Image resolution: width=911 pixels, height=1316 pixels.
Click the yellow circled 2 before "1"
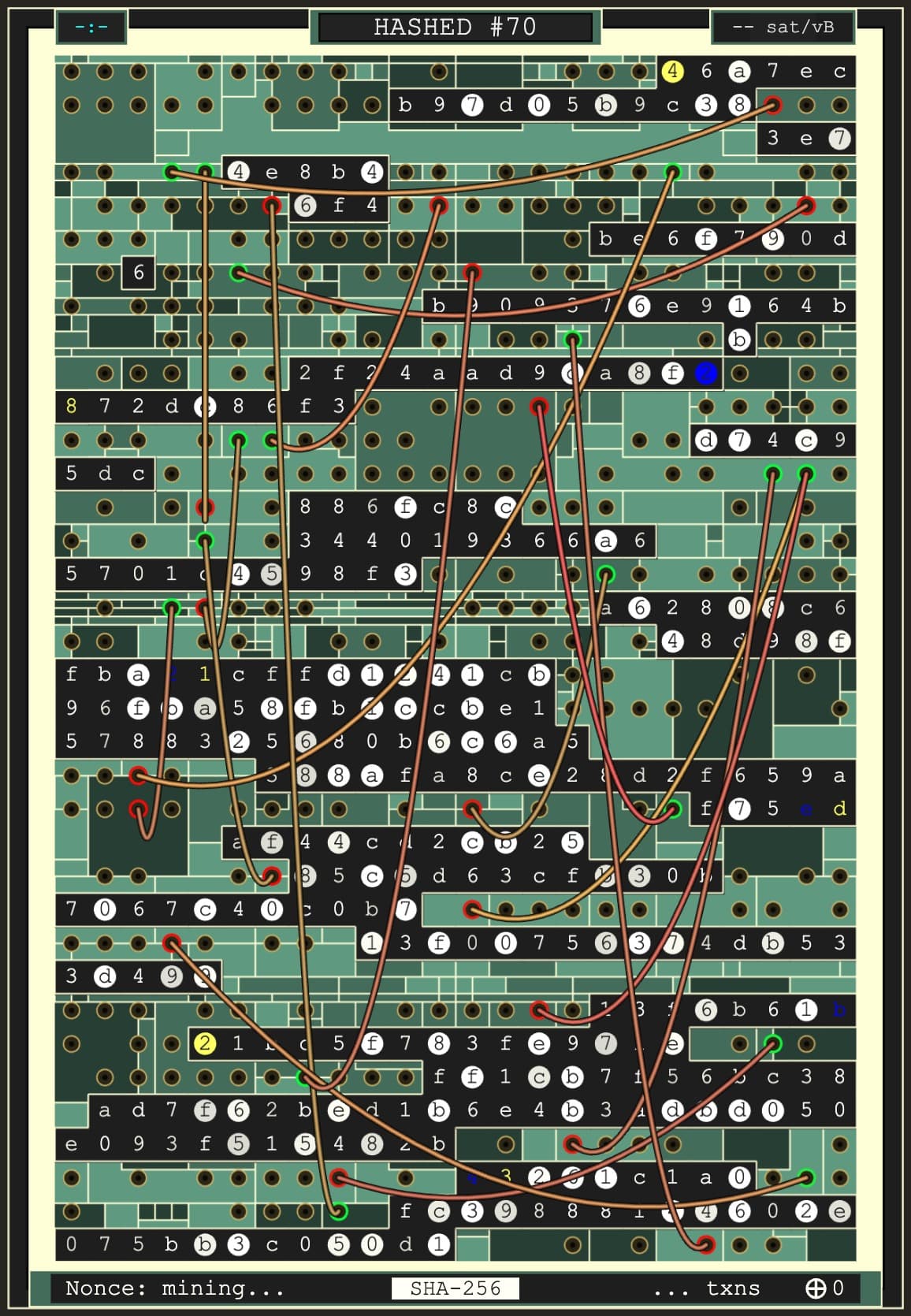coord(205,1043)
